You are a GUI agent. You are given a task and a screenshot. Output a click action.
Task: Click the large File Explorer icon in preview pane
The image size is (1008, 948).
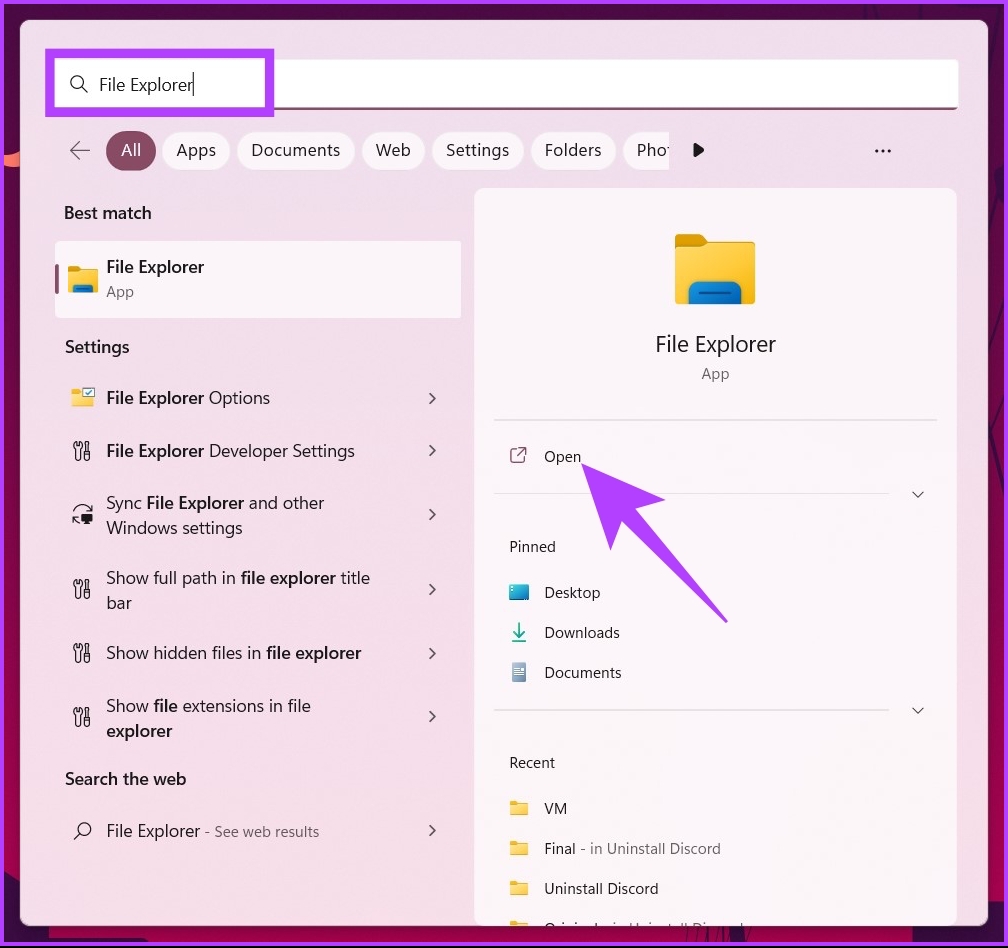click(x=715, y=270)
